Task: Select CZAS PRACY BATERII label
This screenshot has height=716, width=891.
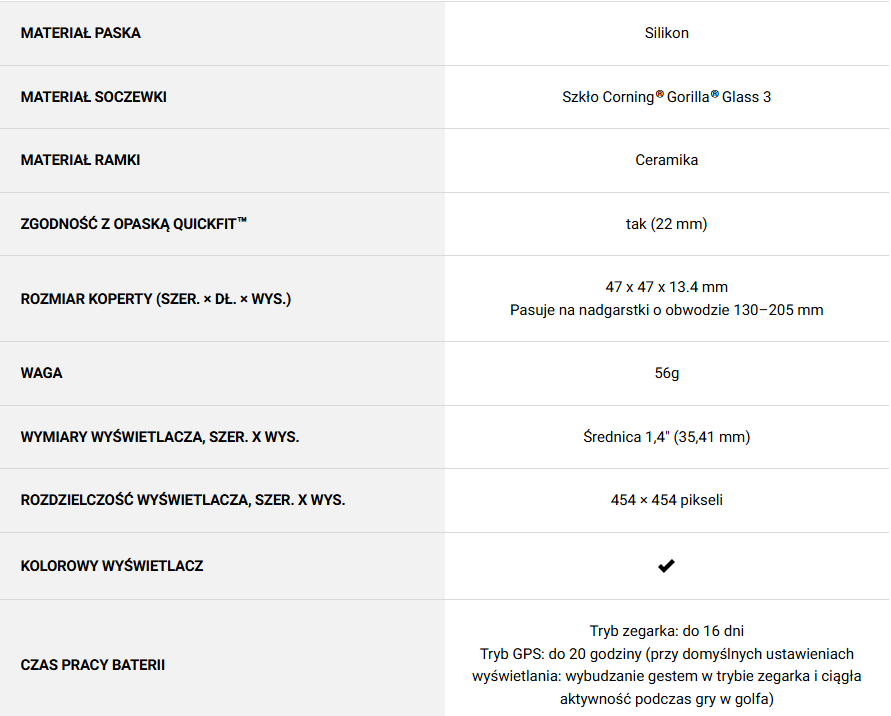Action: [x=93, y=665]
